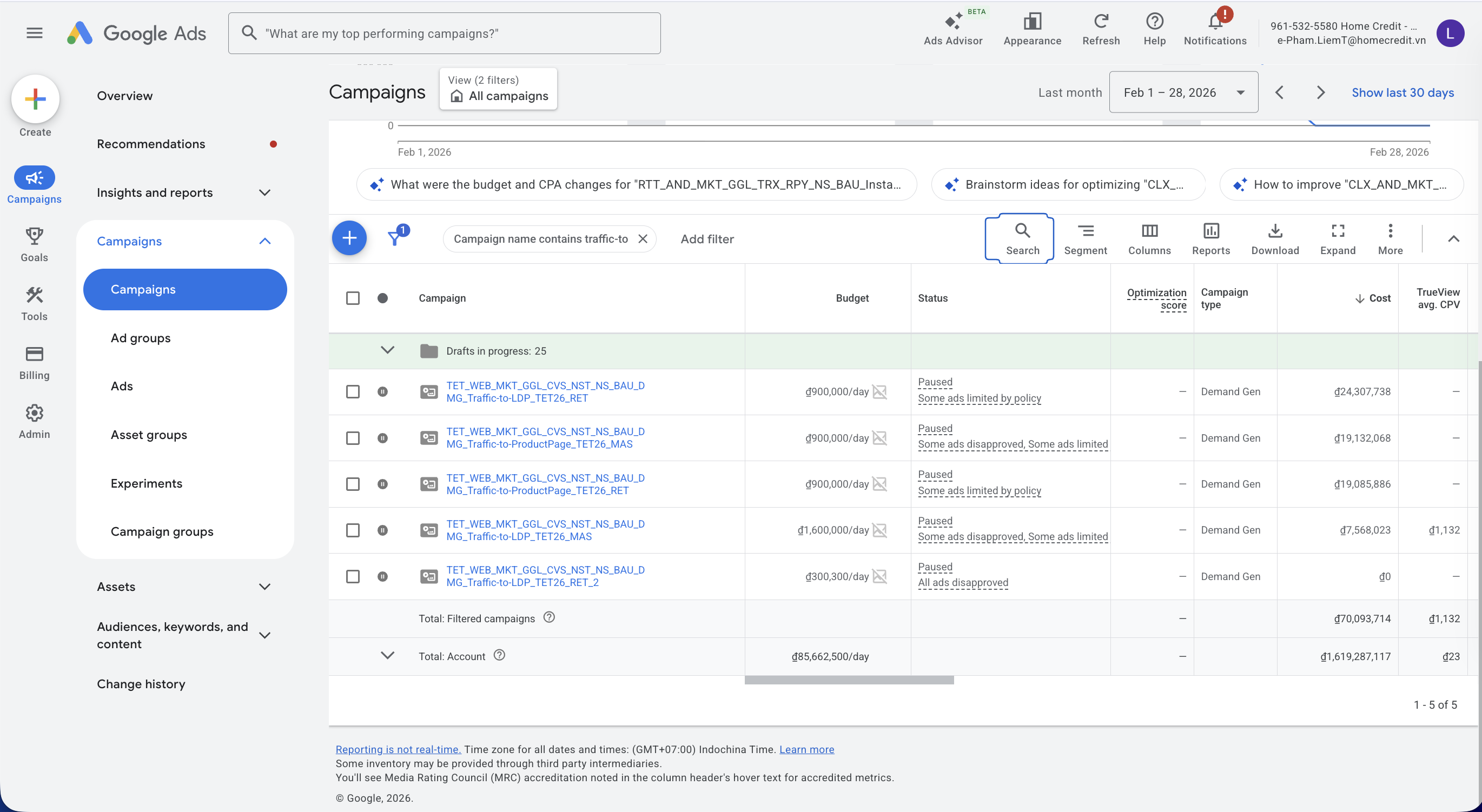Viewport: 1482px width, 812px height.
Task: Click Show last 30 days
Action: 1402,92
